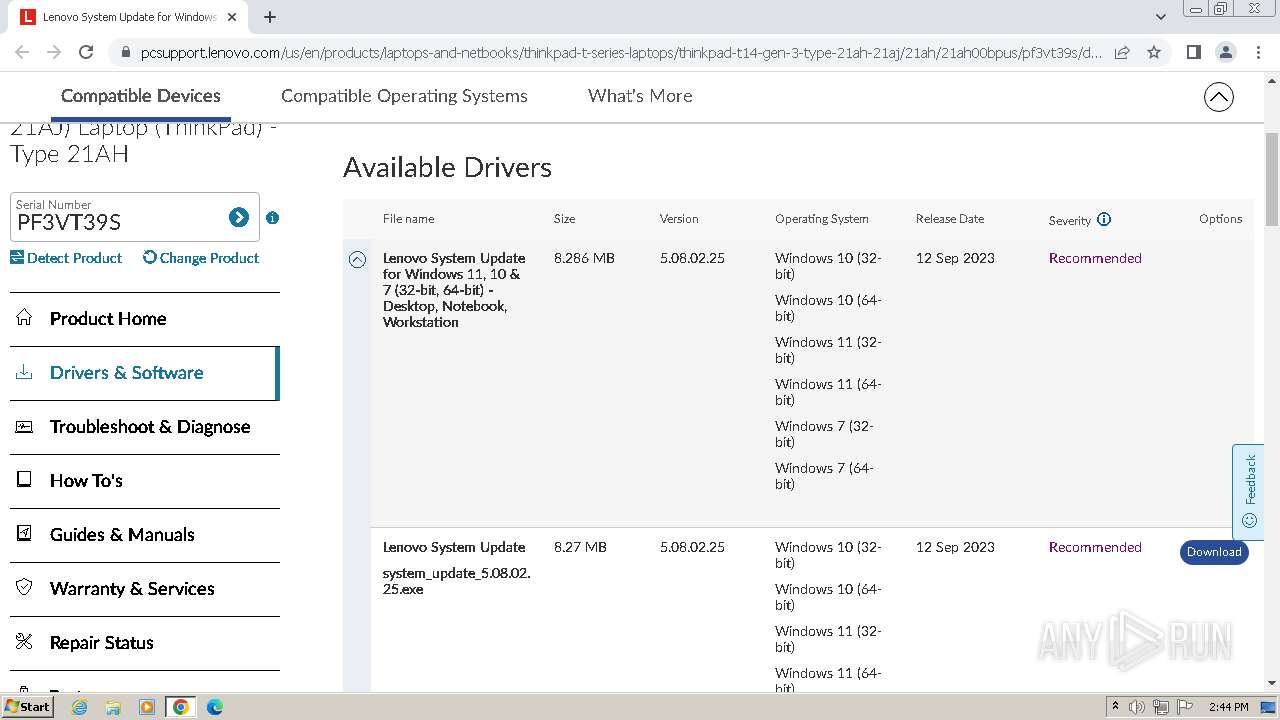Viewport: 1280px width, 720px height.
Task: Open File Explorer from taskbar
Action: [x=113, y=707]
